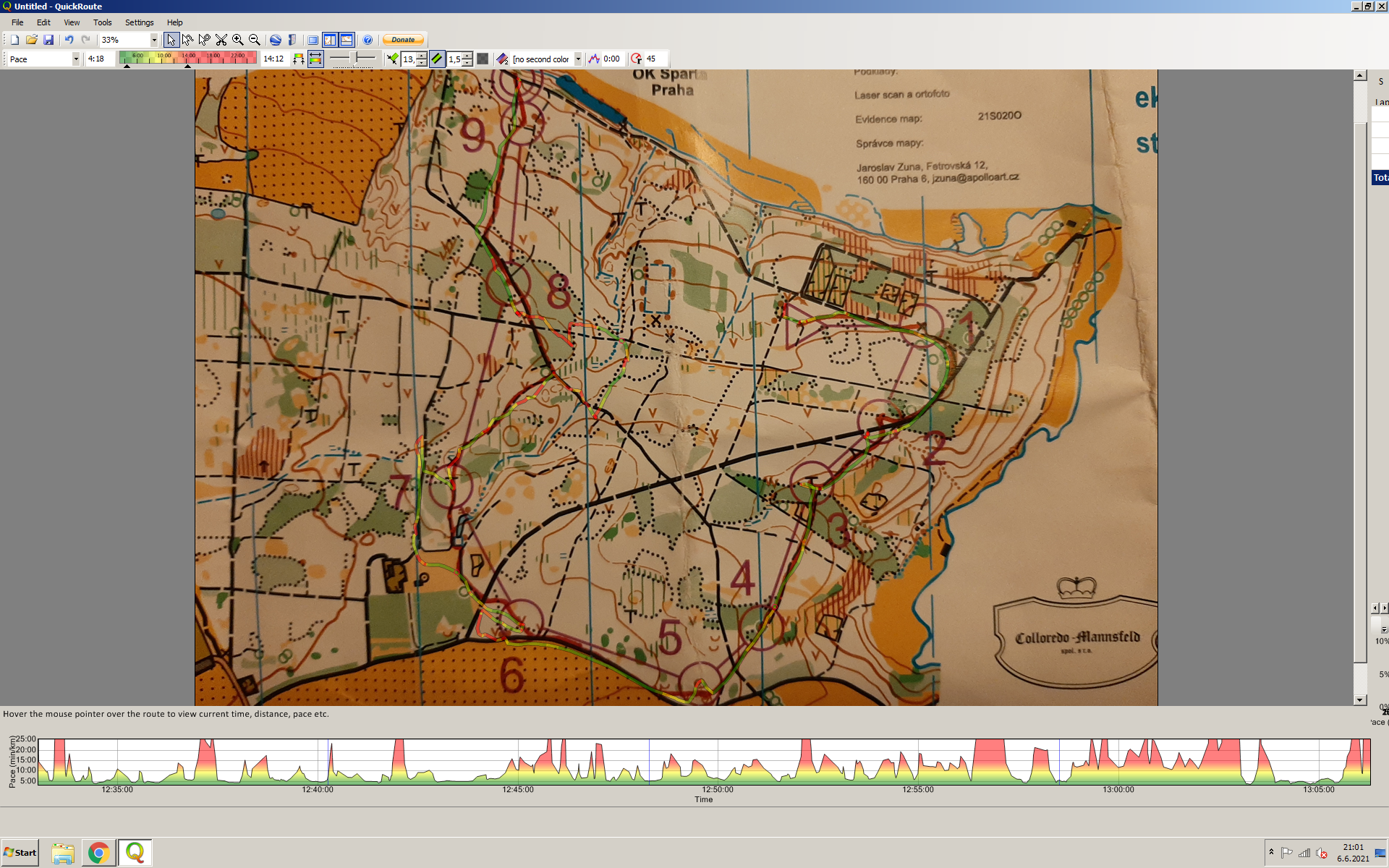Screen dimensions: 1389x868
Task: Click the 45 circle time value
Action: pyautogui.click(x=655, y=59)
